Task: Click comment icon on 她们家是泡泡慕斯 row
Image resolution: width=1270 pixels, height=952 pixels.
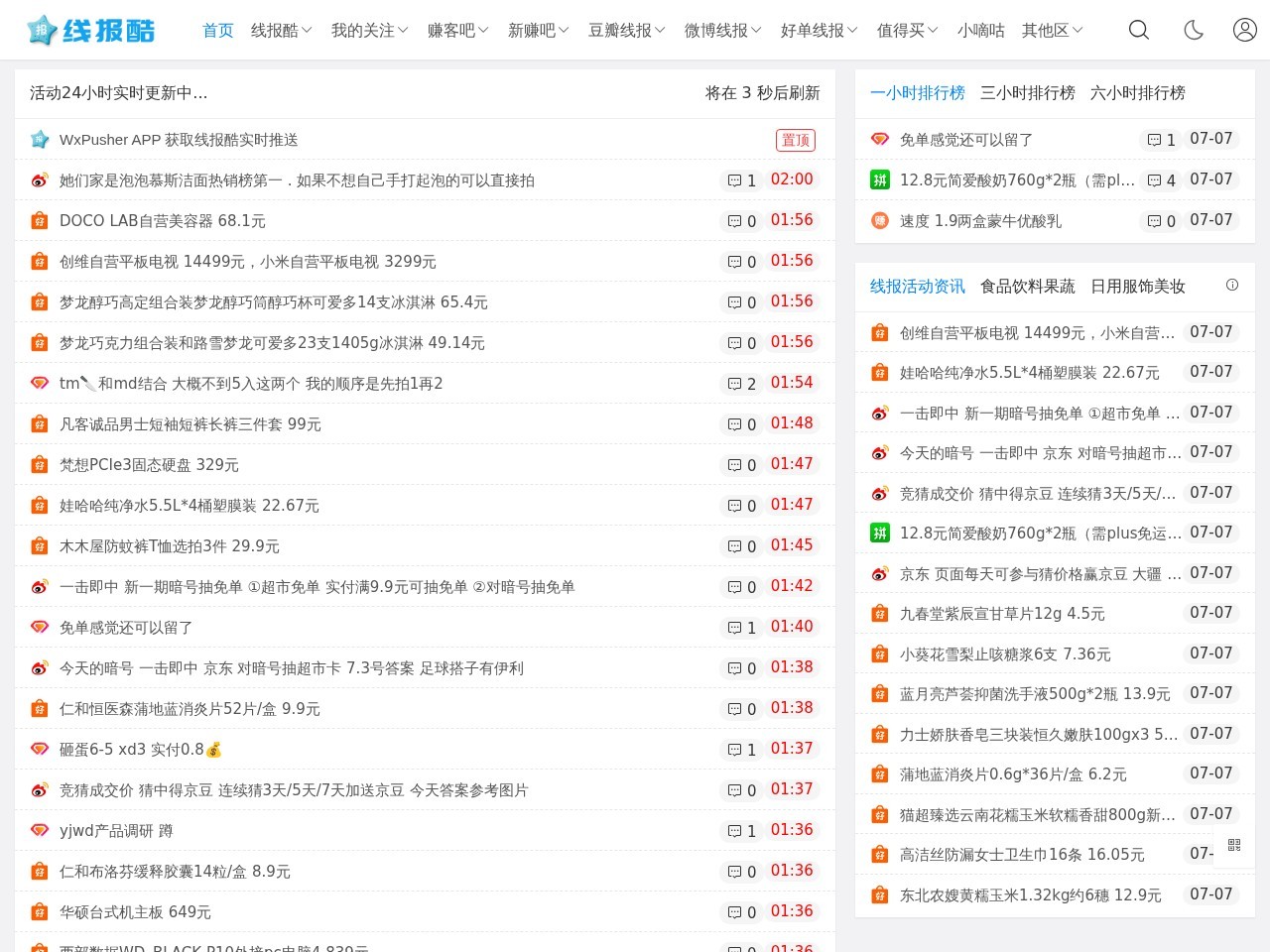Action: coord(734,180)
